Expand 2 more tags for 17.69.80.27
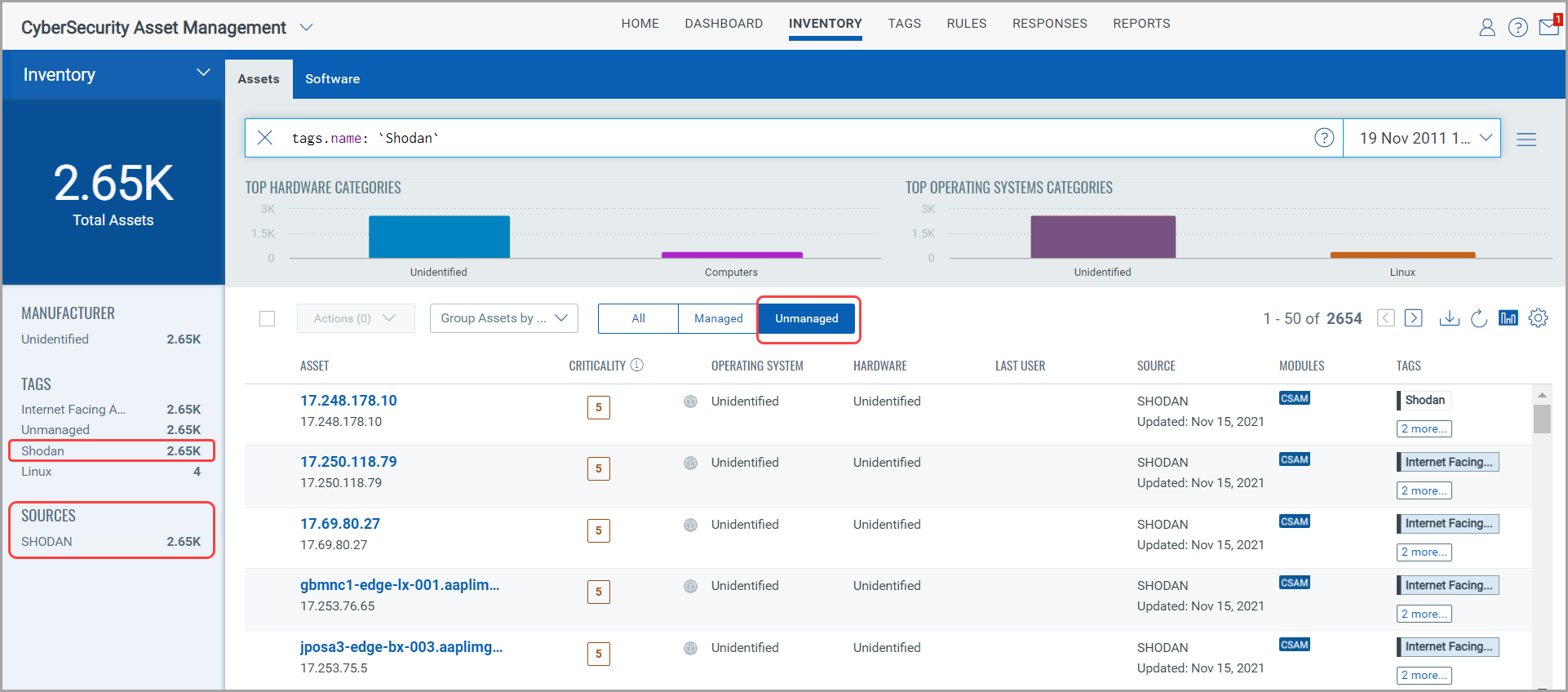The image size is (1568, 692). (x=1424, y=552)
